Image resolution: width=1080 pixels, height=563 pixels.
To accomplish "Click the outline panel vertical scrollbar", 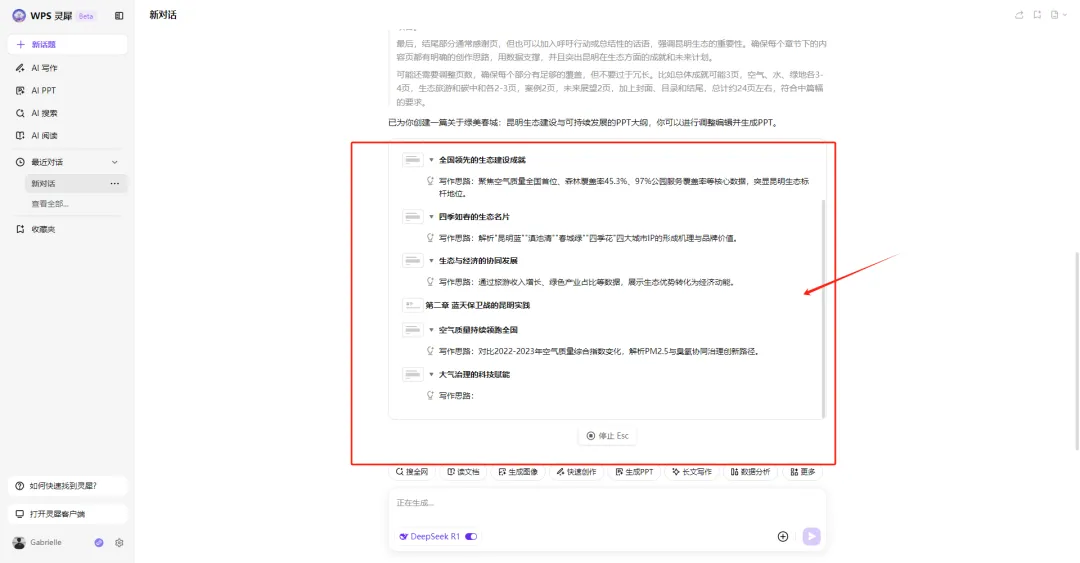I will (x=823, y=308).
